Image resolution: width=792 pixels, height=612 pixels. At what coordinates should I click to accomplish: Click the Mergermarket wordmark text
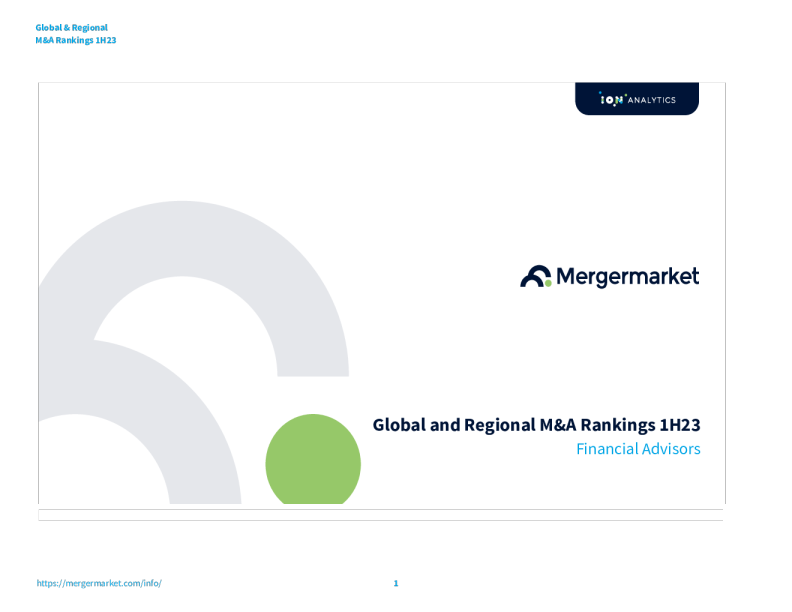(x=627, y=276)
